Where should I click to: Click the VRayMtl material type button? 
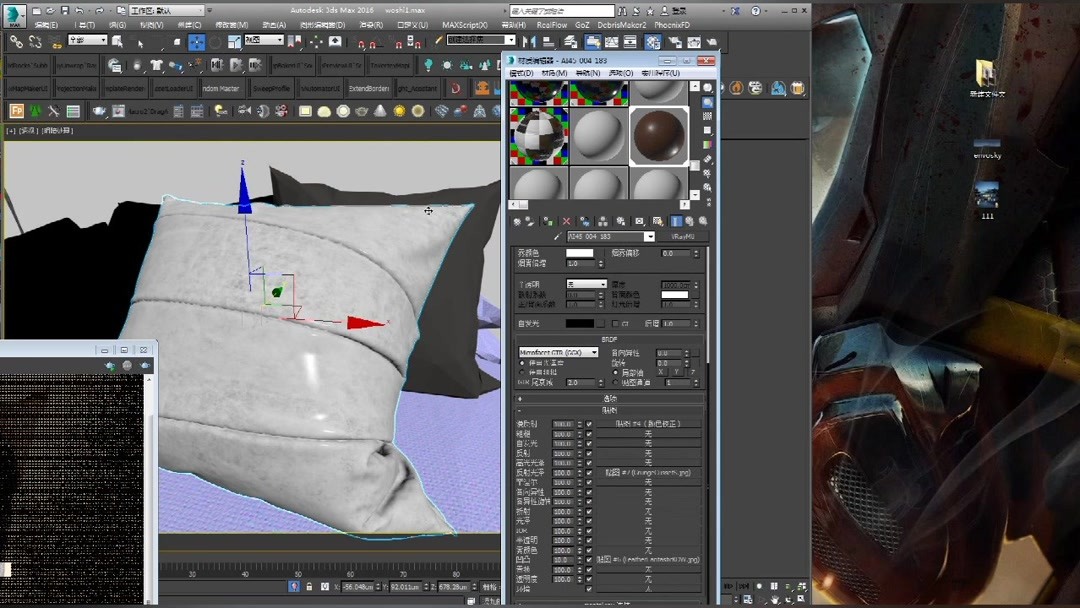point(686,236)
